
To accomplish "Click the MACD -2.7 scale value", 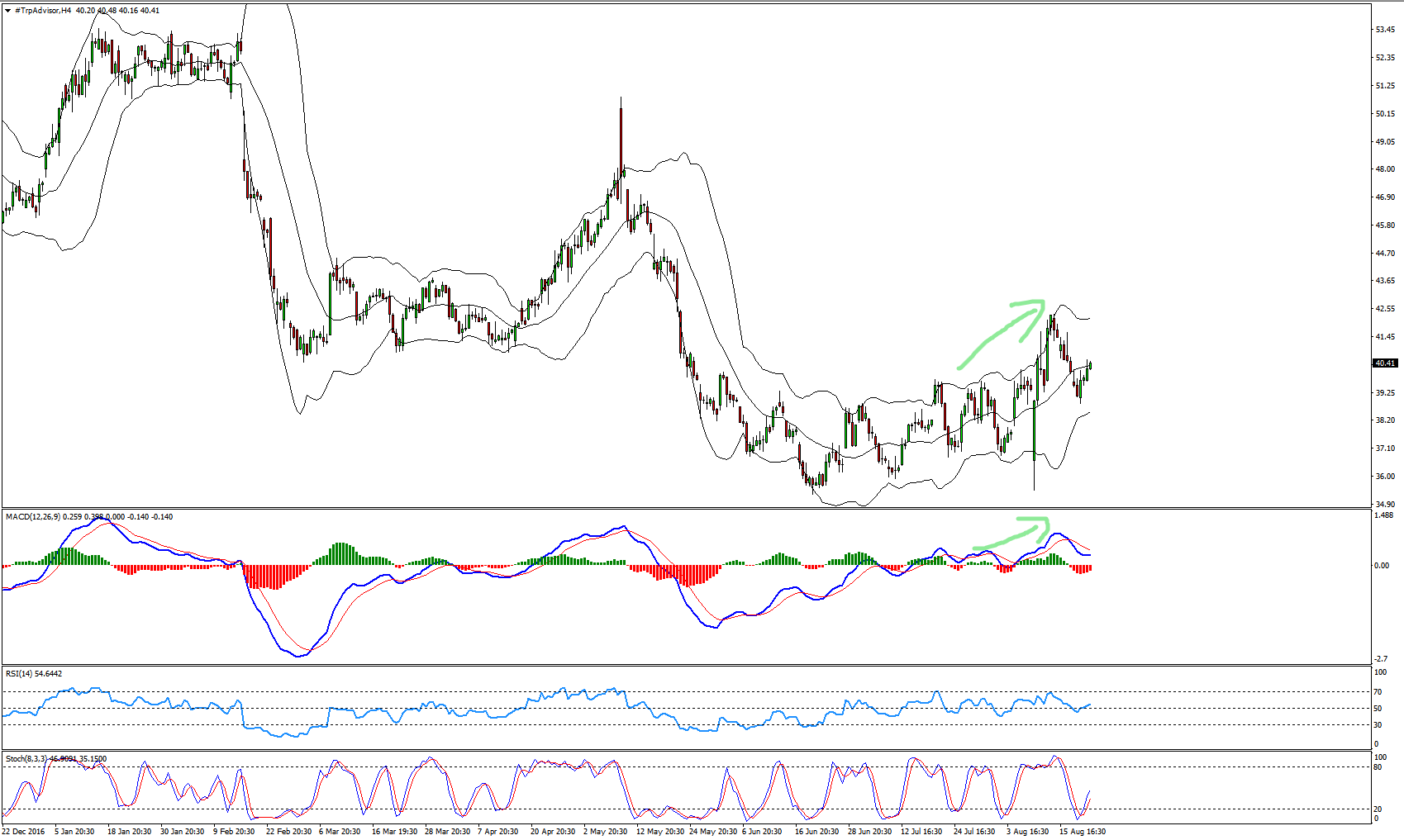I will [1381, 659].
